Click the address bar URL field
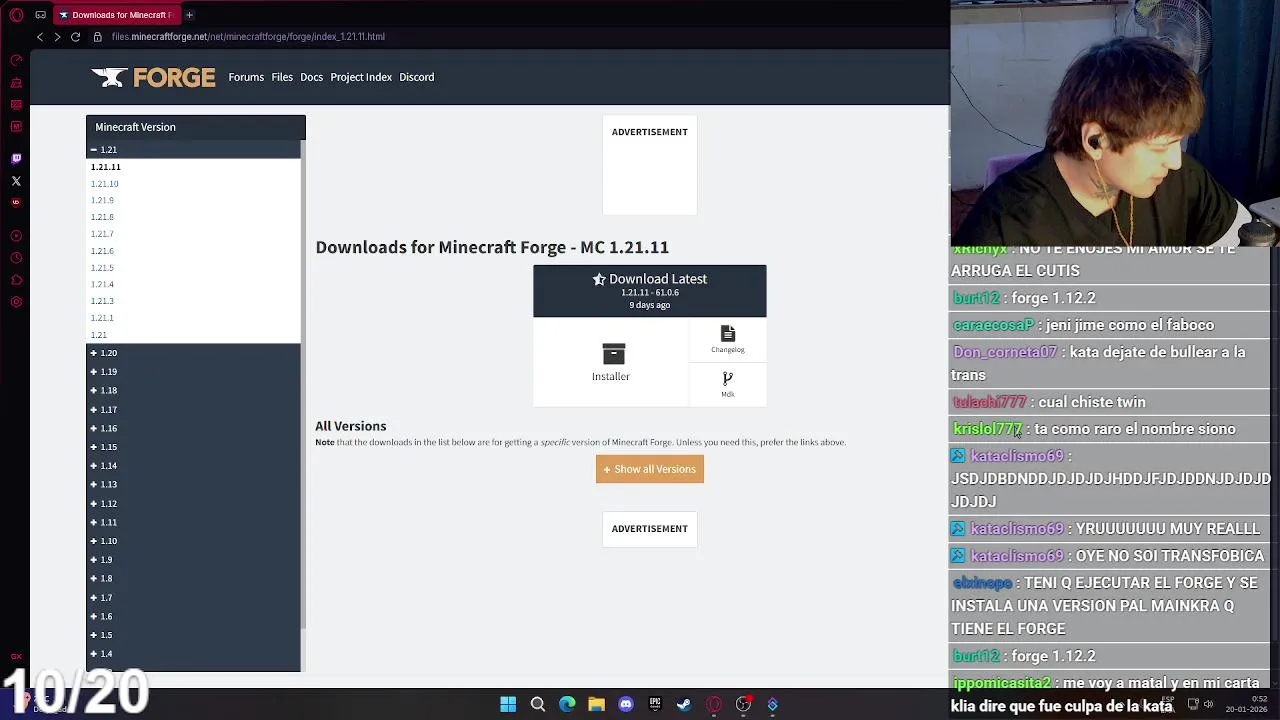The image size is (1280, 720). [248, 37]
